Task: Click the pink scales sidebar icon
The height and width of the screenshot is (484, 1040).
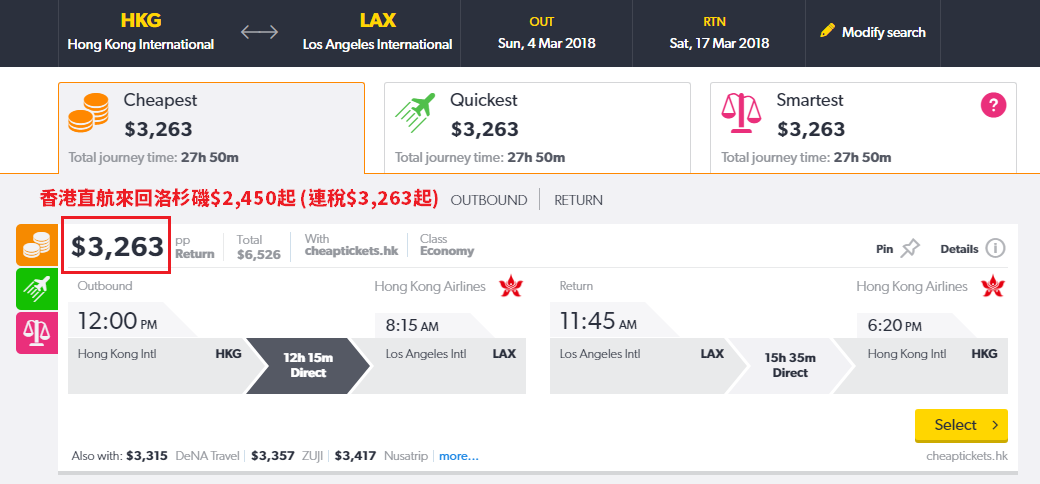Action: (x=37, y=333)
